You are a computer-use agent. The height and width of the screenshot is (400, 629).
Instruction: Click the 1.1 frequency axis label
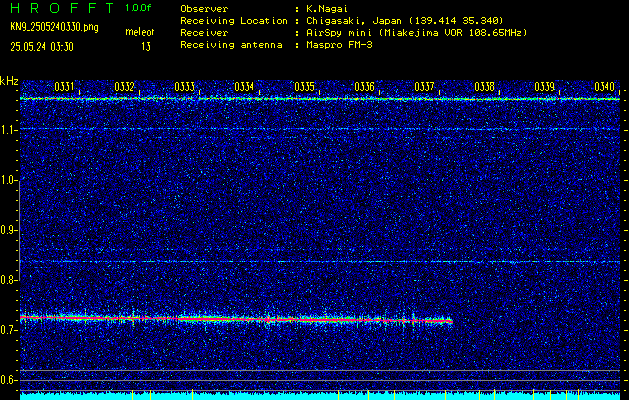[x=8, y=130]
